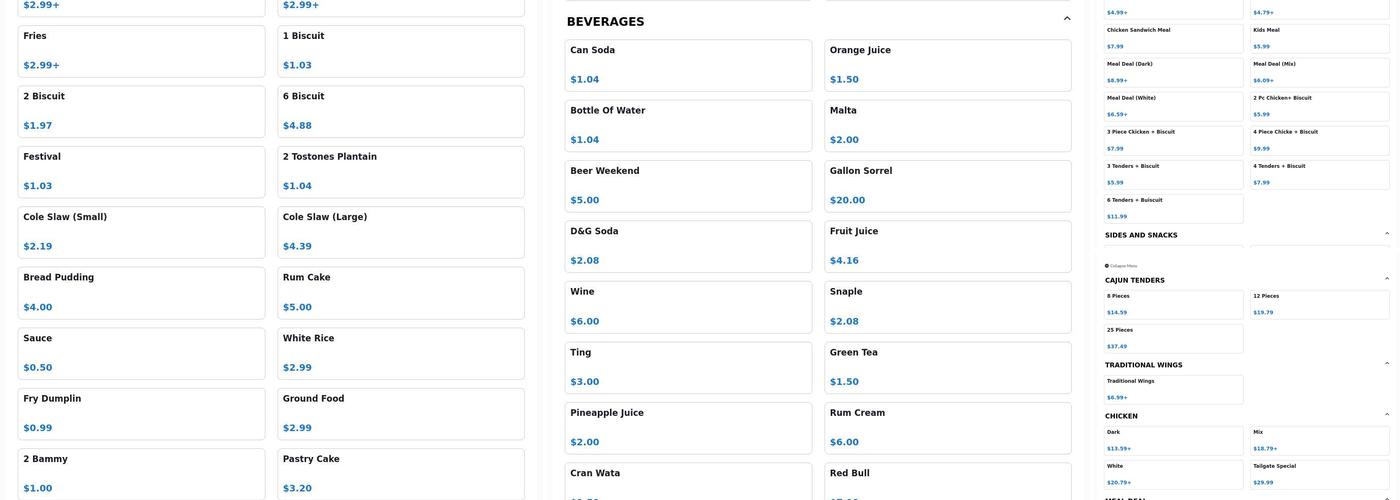Collapse the Beverages section chevron

tap(1067, 18)
